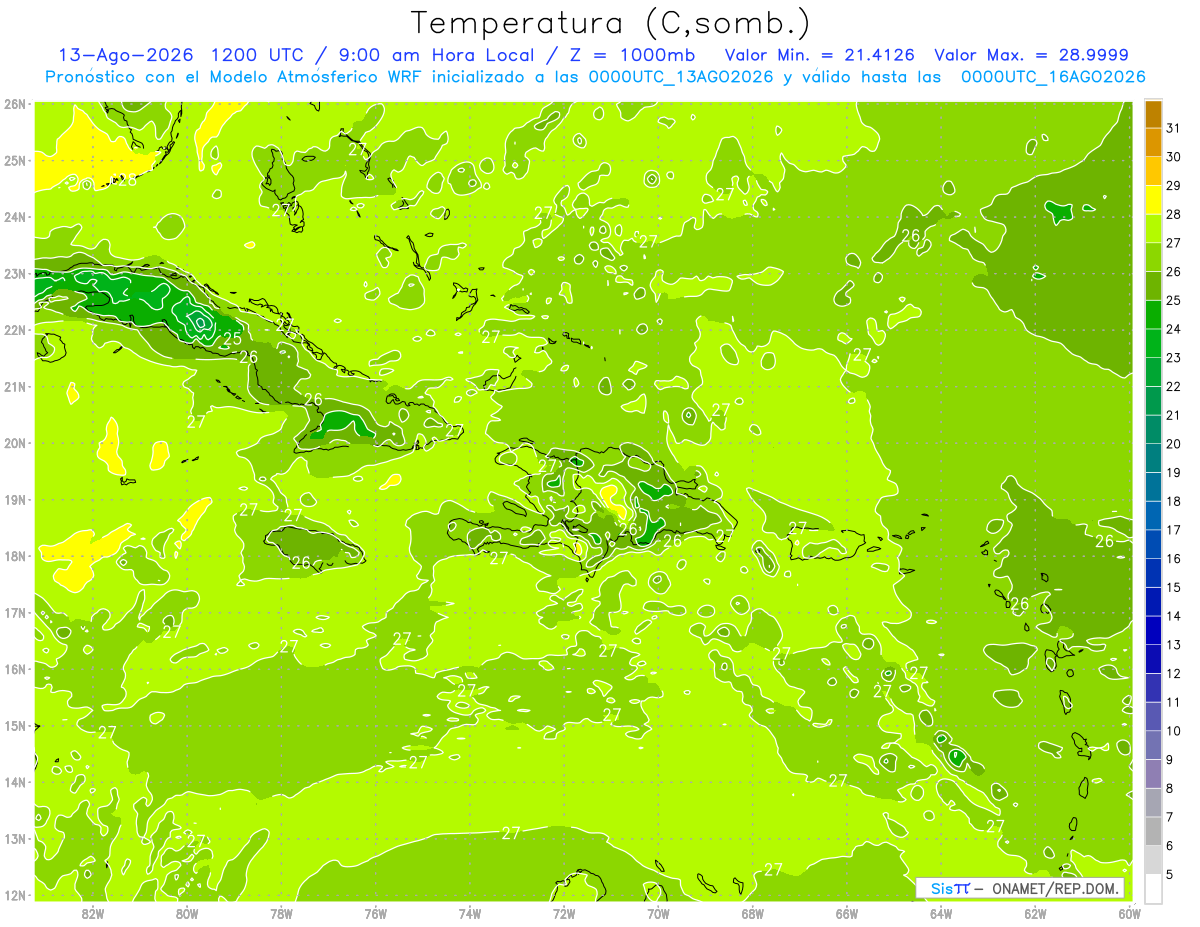Screen dimensions: 1200x927
Task: Click the '24N' latitude axis label
Action: point(15,217)
